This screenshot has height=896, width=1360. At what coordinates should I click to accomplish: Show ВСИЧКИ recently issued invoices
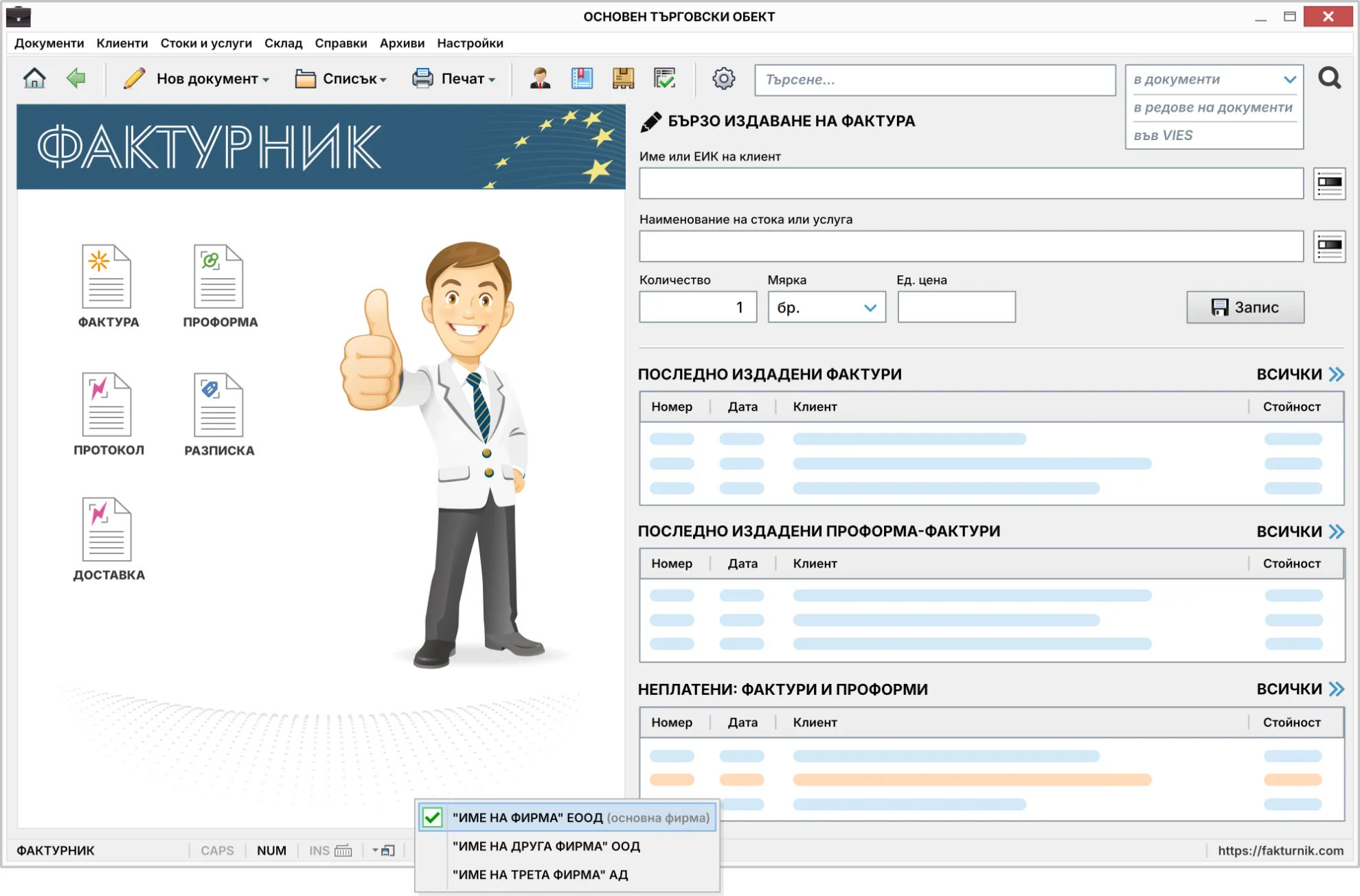pos(1300,374)
